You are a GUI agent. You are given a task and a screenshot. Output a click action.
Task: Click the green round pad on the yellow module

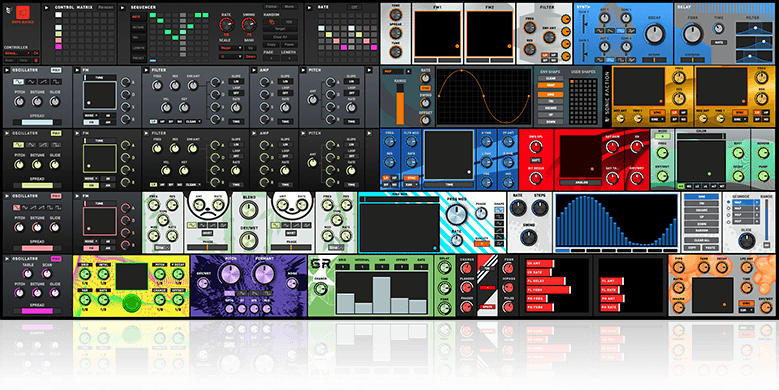pos(131,303)
